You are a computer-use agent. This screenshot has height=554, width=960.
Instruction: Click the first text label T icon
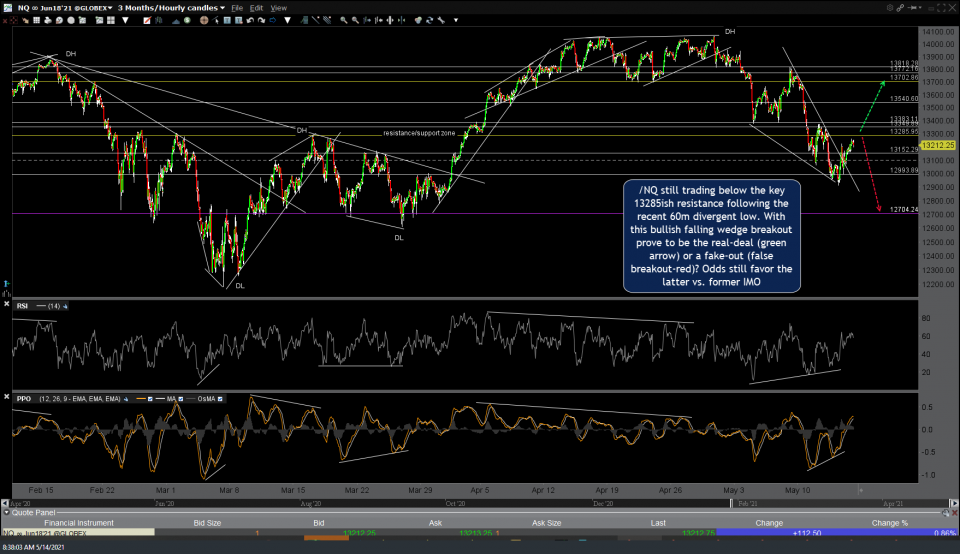tap(227, 20)
